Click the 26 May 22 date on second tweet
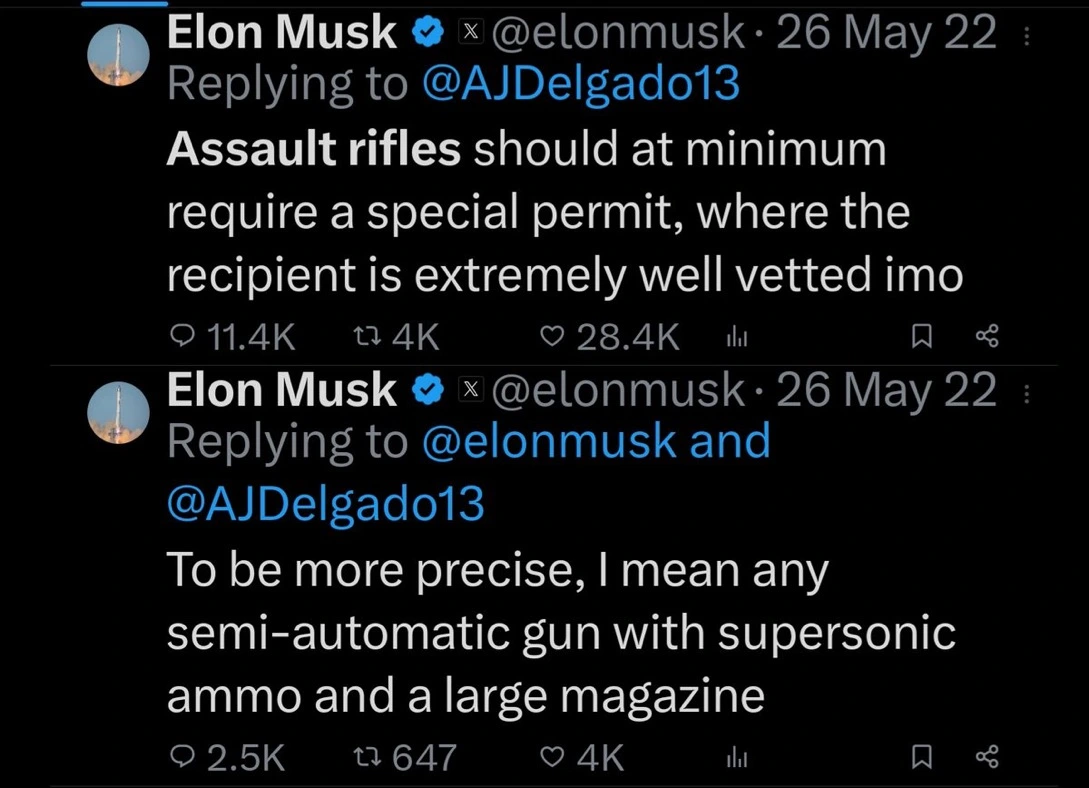This screenshot has height=788, width=1089. [x=886, y=390]
